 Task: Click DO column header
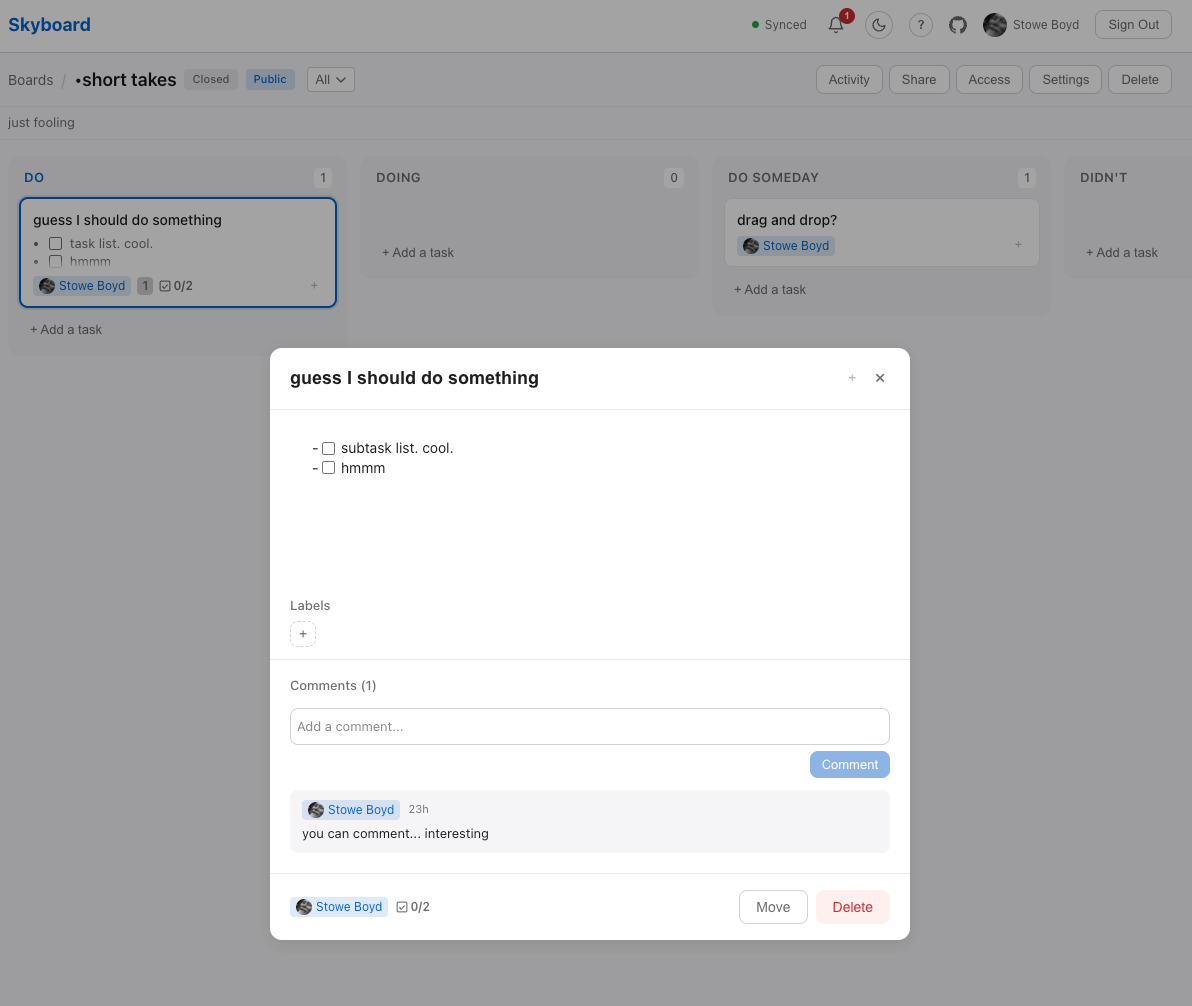(34, 178)
